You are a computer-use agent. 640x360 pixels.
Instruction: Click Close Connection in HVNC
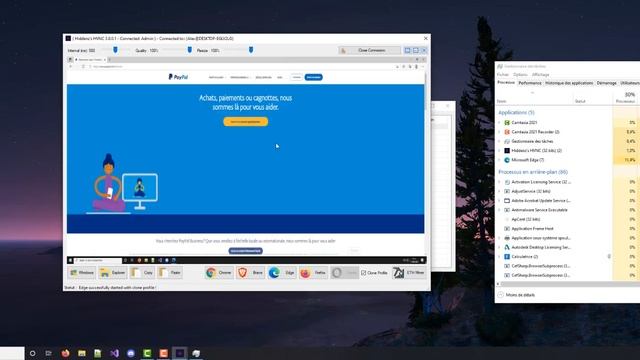click(x=369, y=50)
